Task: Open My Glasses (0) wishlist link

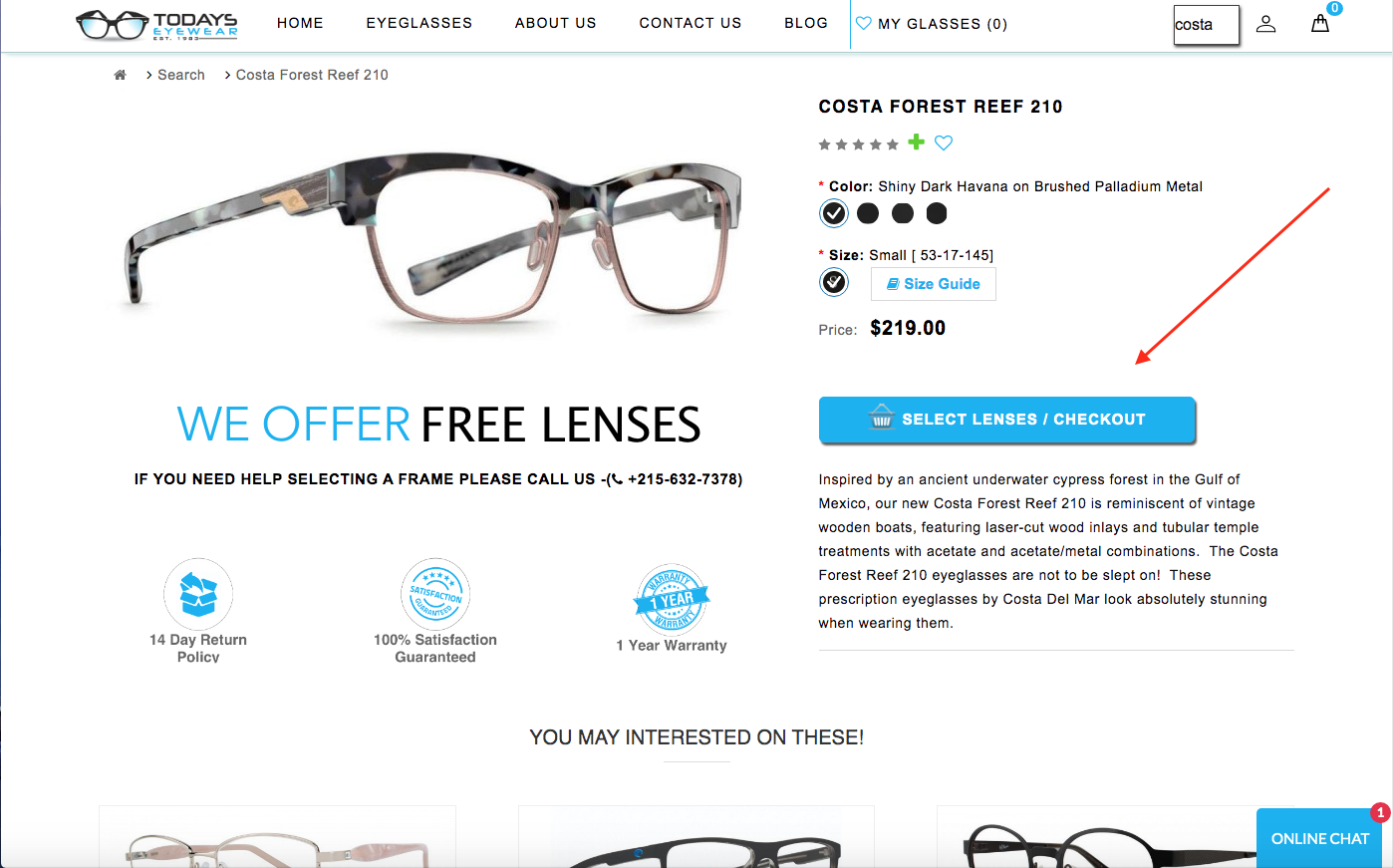Action: coord(932,24)
